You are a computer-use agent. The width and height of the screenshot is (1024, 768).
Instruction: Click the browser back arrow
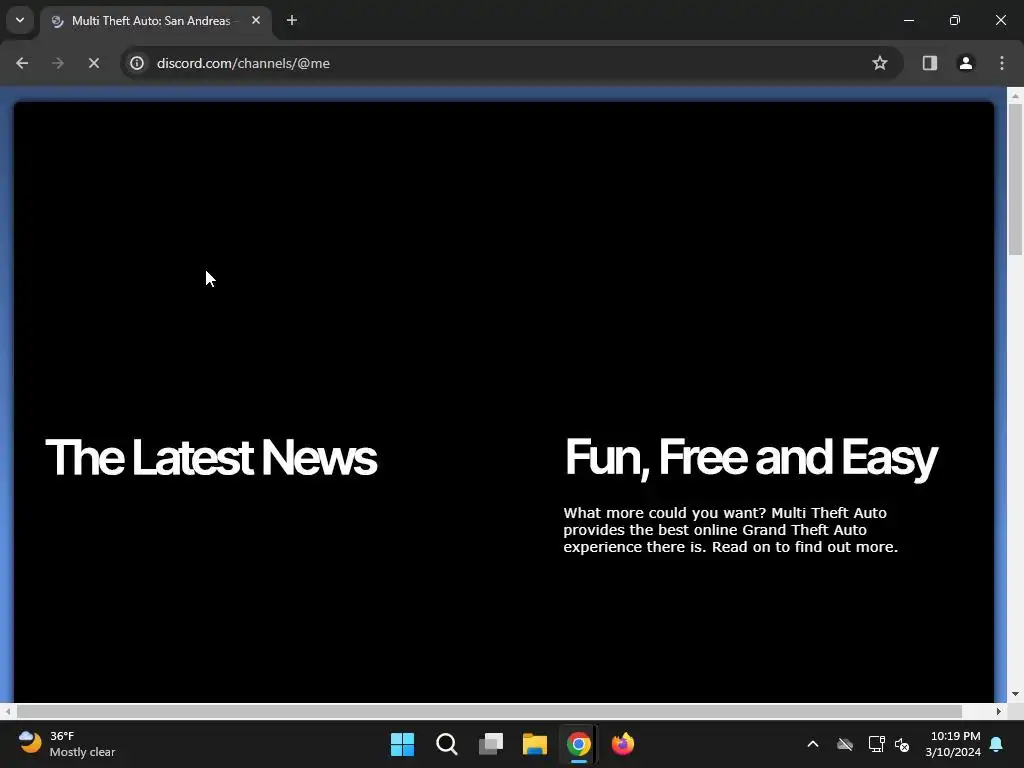coord(22,63)
